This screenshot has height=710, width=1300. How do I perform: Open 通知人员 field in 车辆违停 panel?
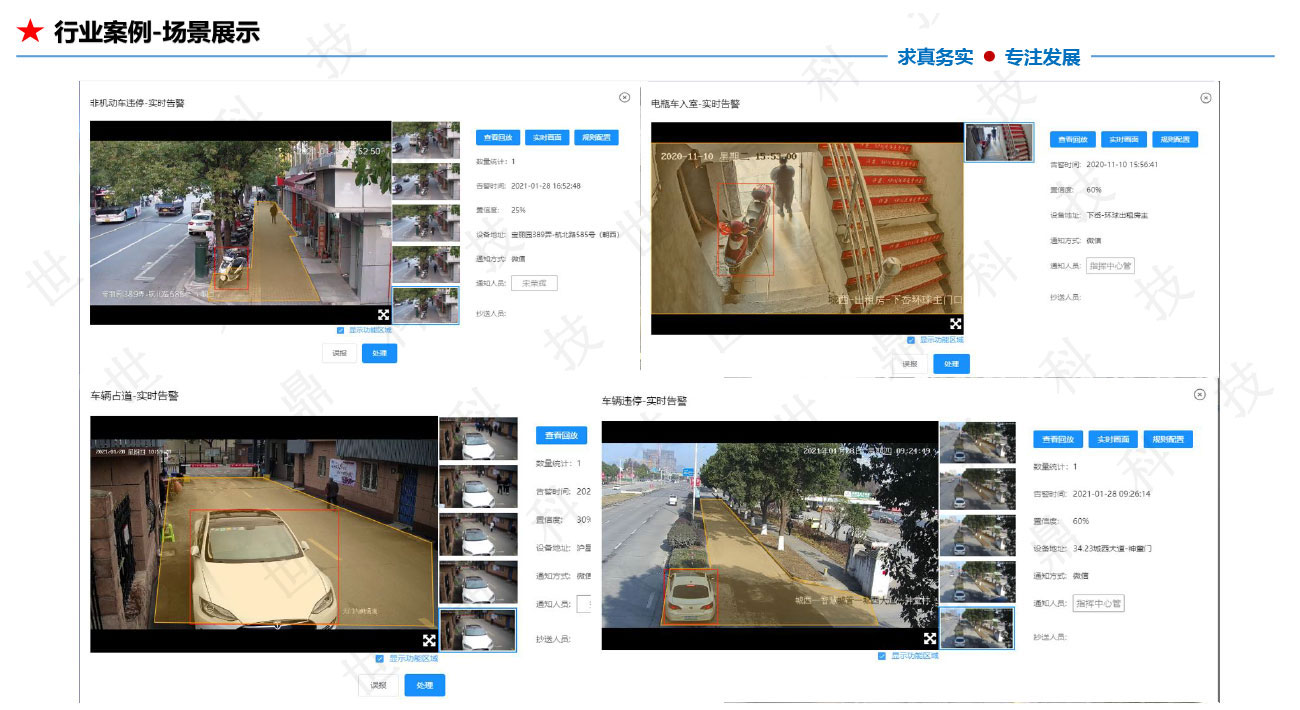(1098, 603)
